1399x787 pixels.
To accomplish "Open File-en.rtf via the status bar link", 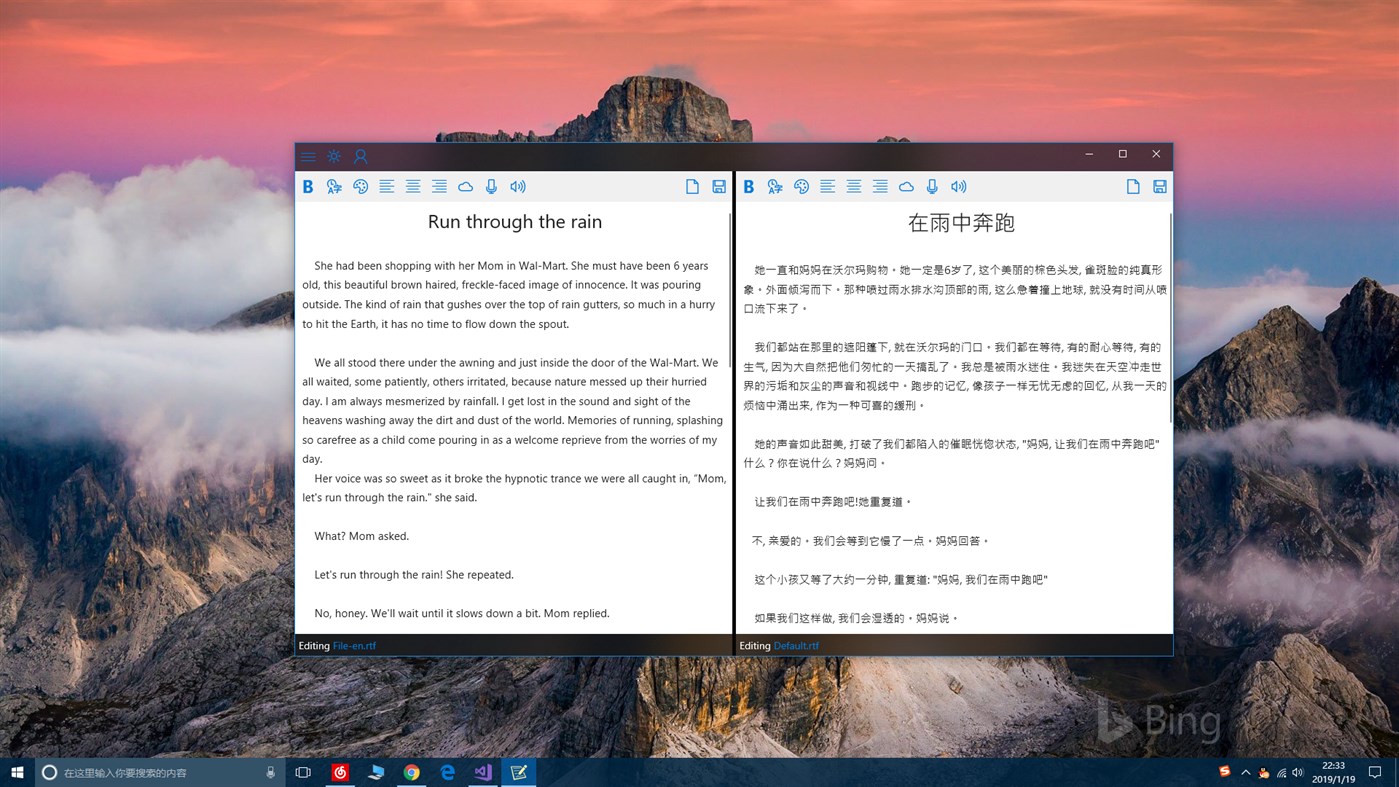I will coord(355,645).
